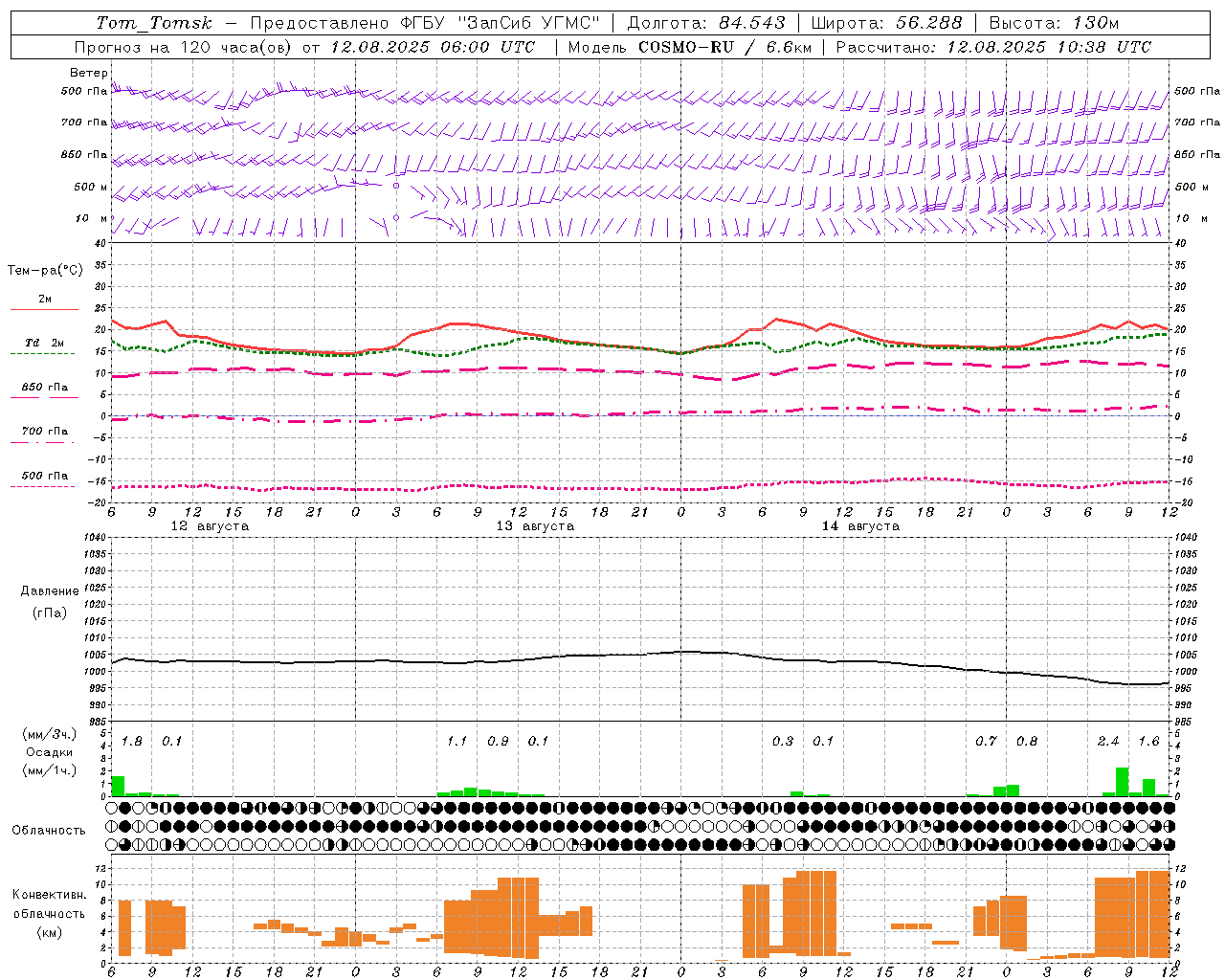Click the Долгота: 84.543 longitude value
Image resolution: width=1225 pixels, height=980 pixels.
tap(706, 23)
